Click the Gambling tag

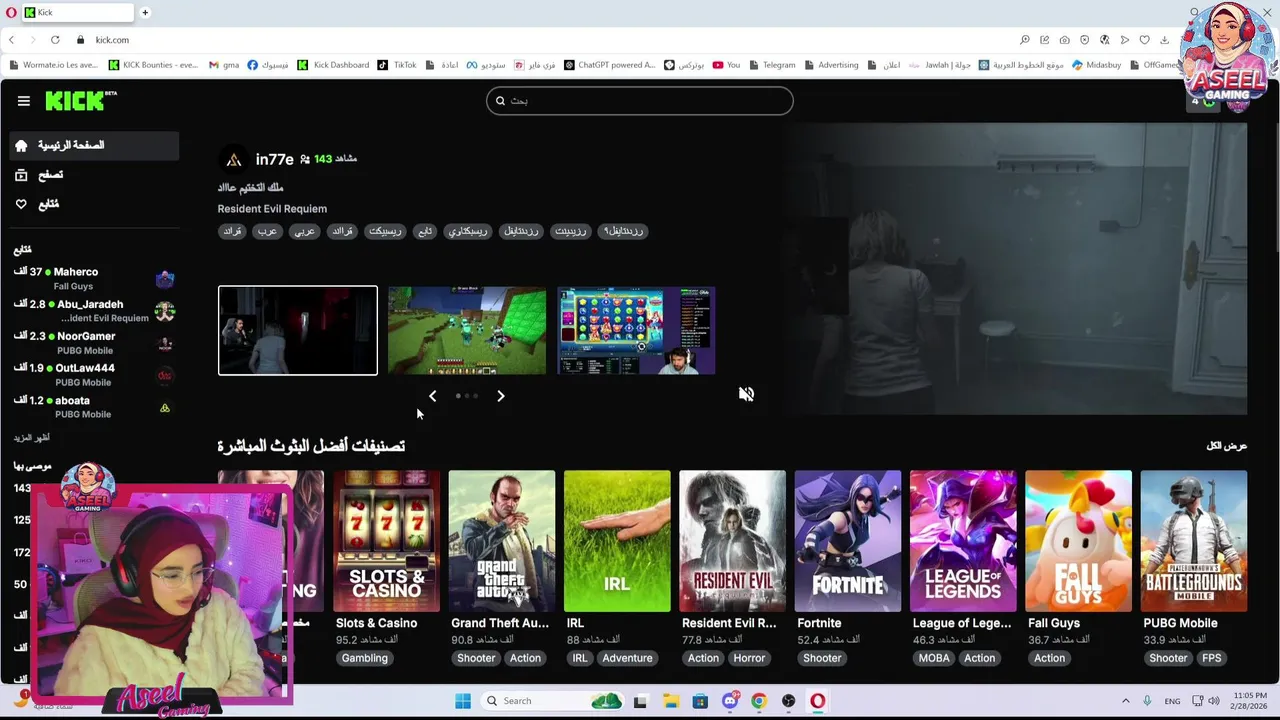coord(364,658)
